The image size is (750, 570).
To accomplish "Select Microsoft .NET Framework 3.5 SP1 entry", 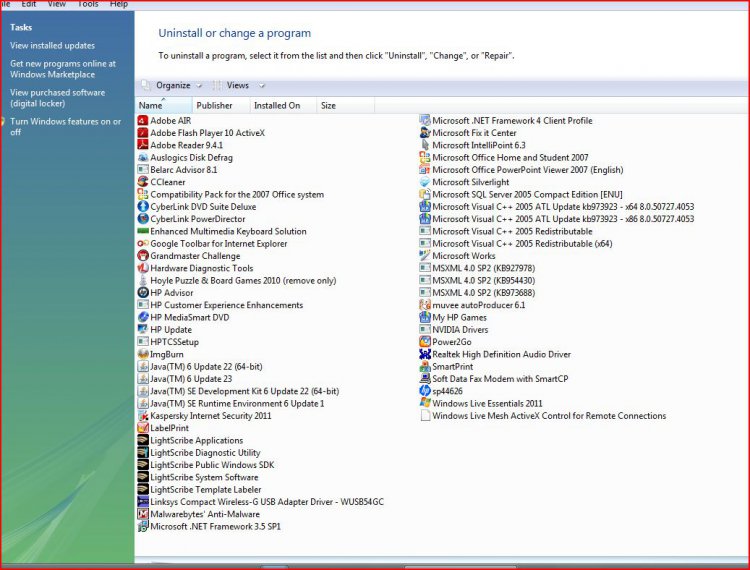I will coord(210,526).
